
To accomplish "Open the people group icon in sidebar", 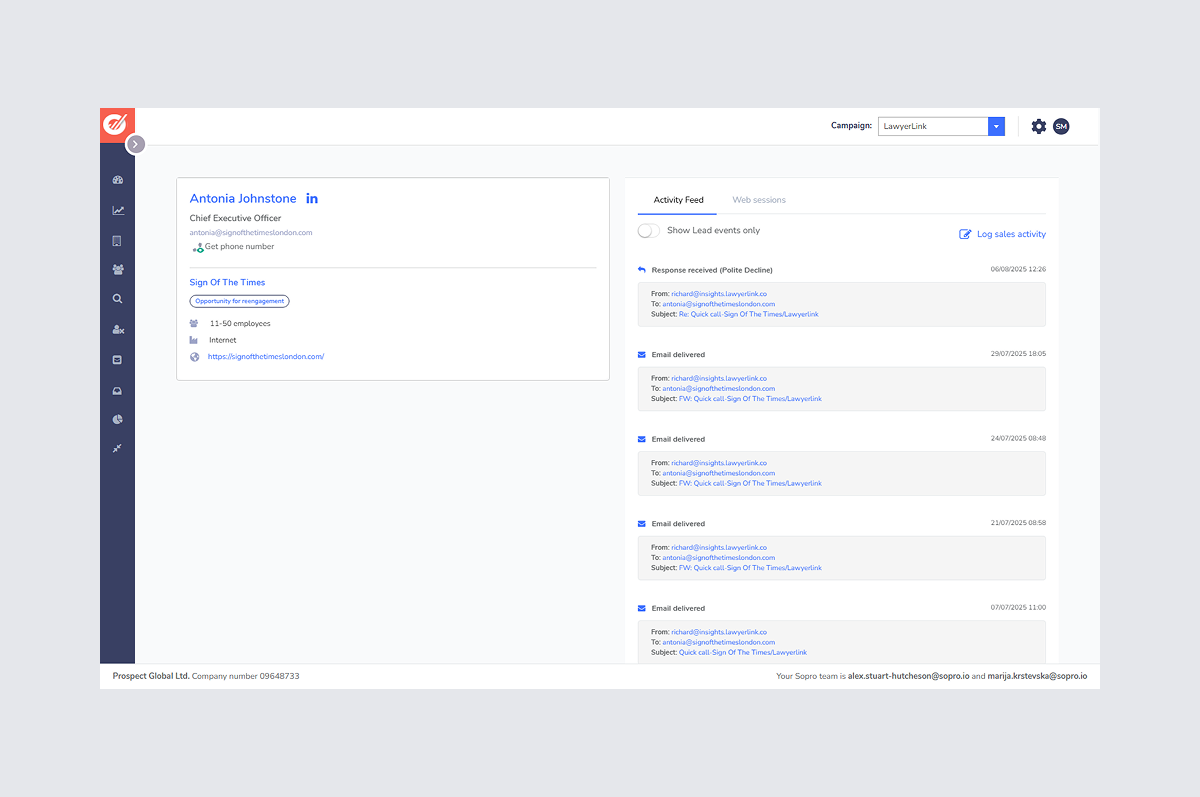I will pos(117,269).
